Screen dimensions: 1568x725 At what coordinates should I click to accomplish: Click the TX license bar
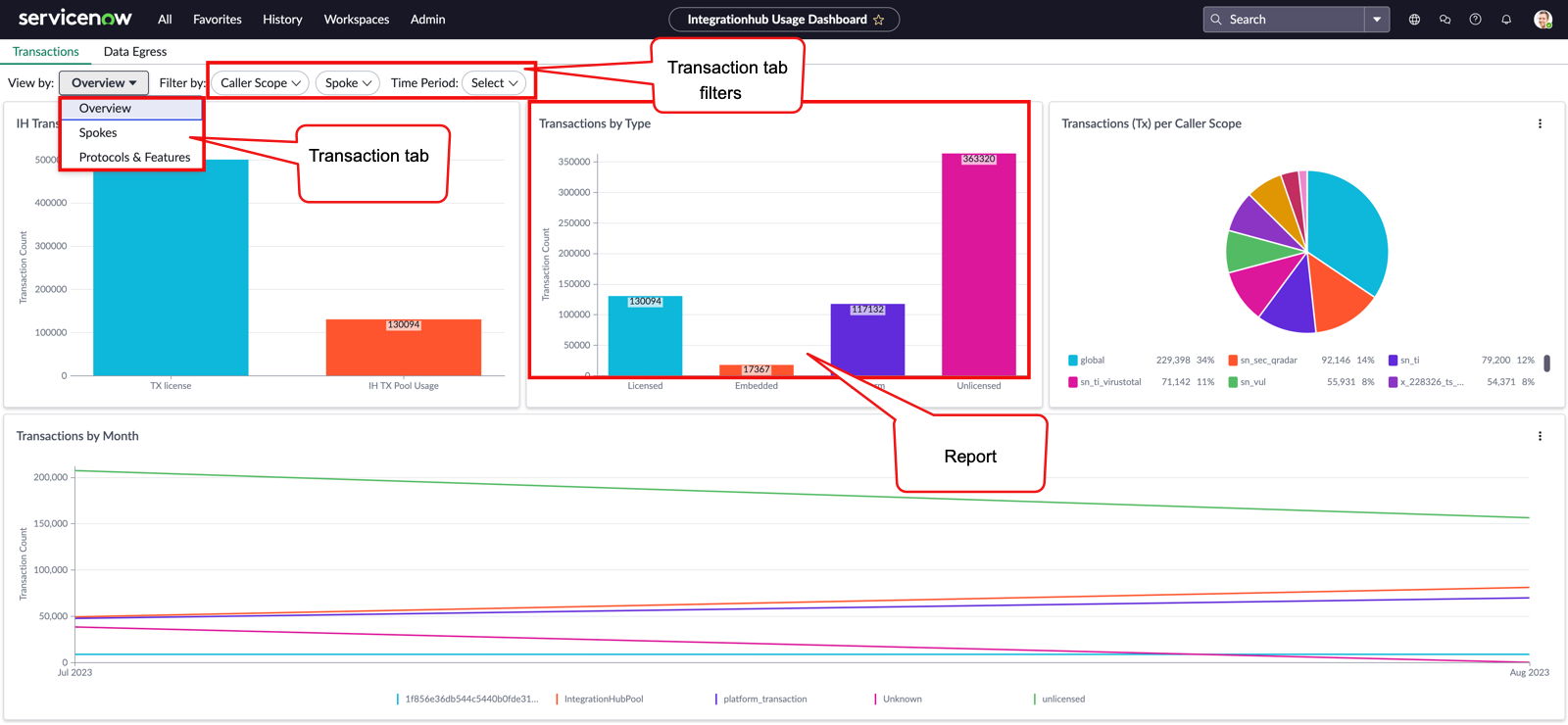point(171,267)
